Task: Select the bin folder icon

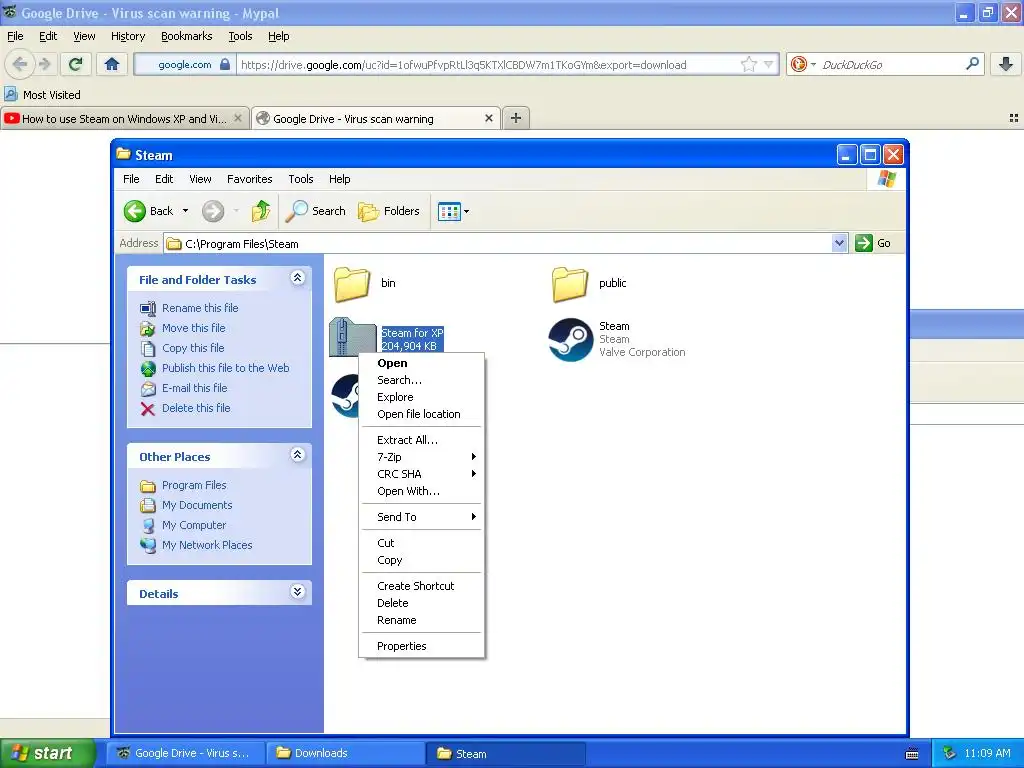Action: [352, 283]
